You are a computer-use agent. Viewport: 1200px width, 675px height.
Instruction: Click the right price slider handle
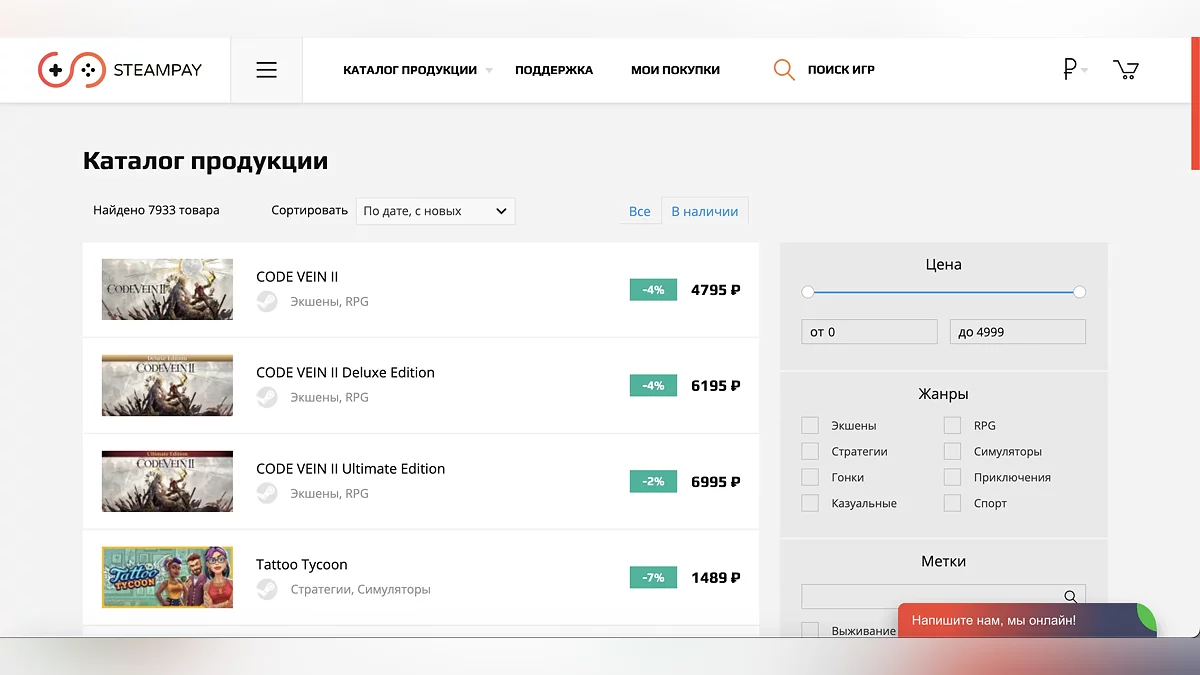[x=1079, y=292]
